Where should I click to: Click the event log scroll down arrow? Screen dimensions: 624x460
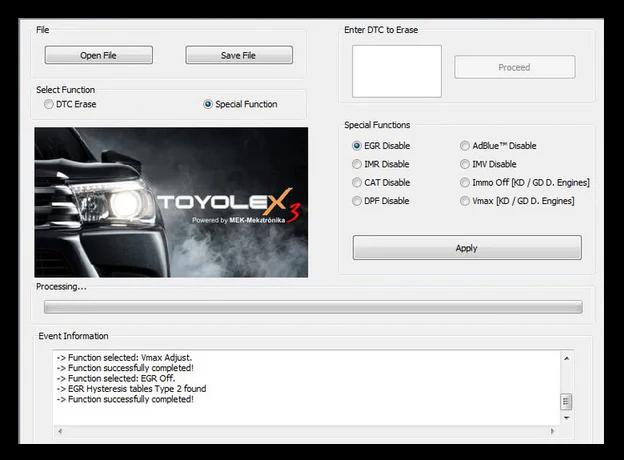coord(566,418)
